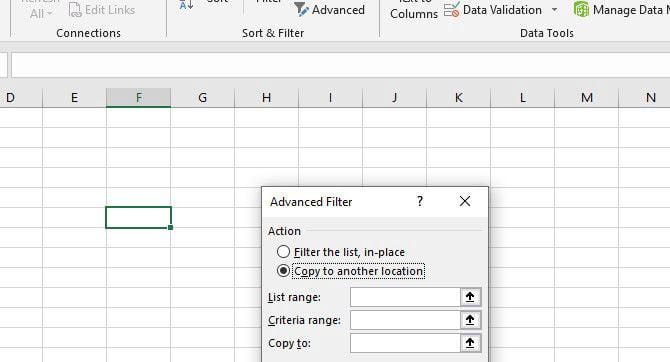The width and height of the screenshot is (670, 362).
Task: Click the Data Validation icon
Action: pos(451,9)
